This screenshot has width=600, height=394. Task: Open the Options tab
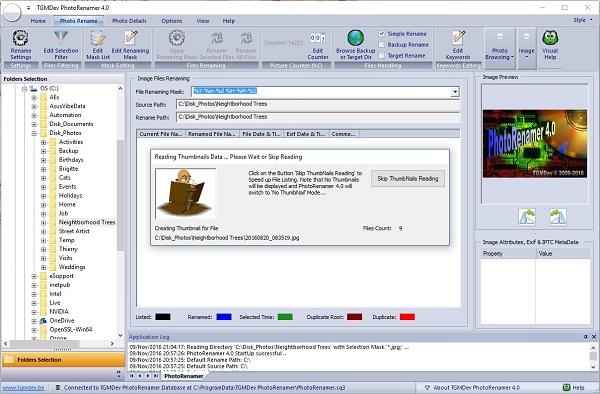point(172,21)
